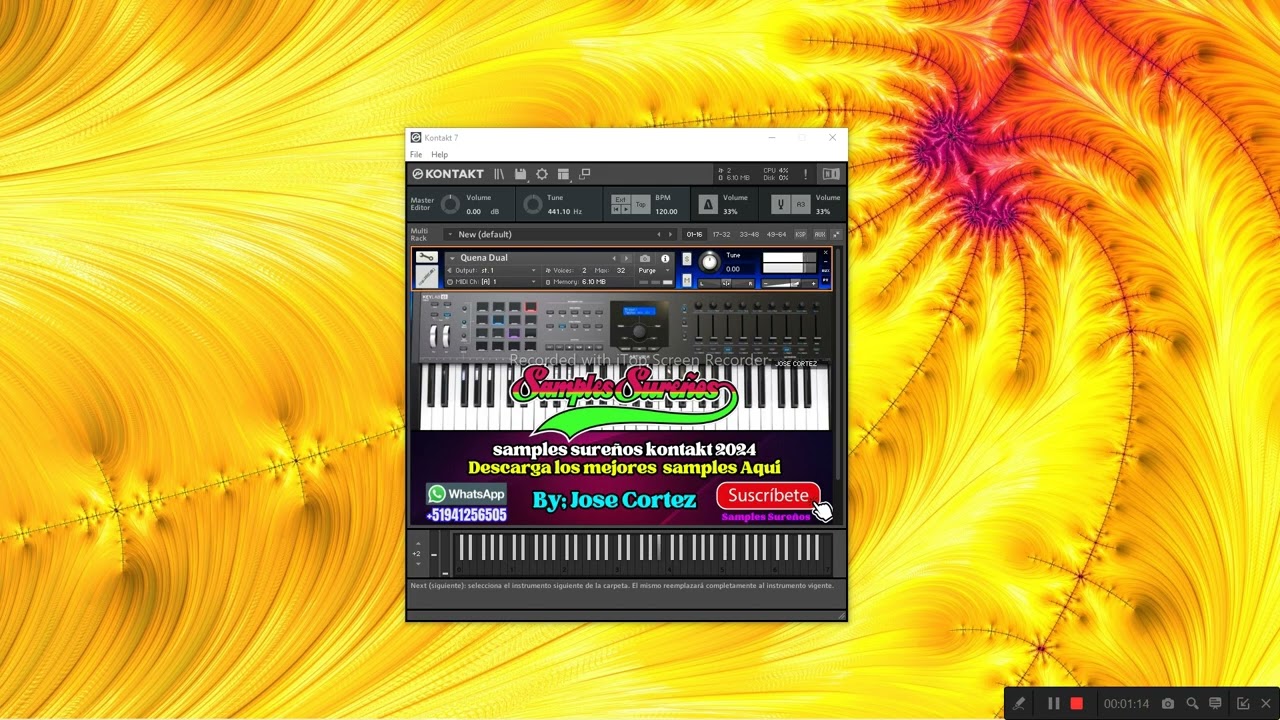Click the Master Volume knob
This screenshot has height=720, width=1280.
(450, 204)
